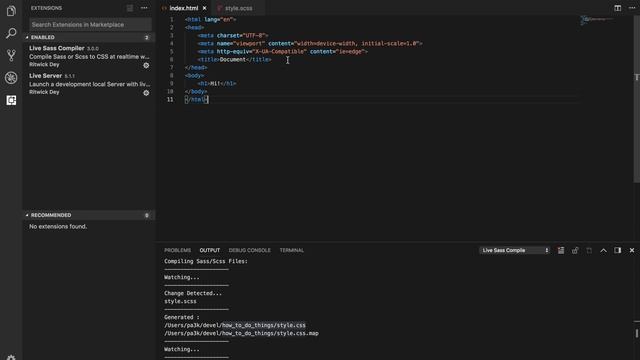The width and height of the screenshot is (640, 360).
Task: Click 'Change Detected...' output line
Action: pos(193,293)
